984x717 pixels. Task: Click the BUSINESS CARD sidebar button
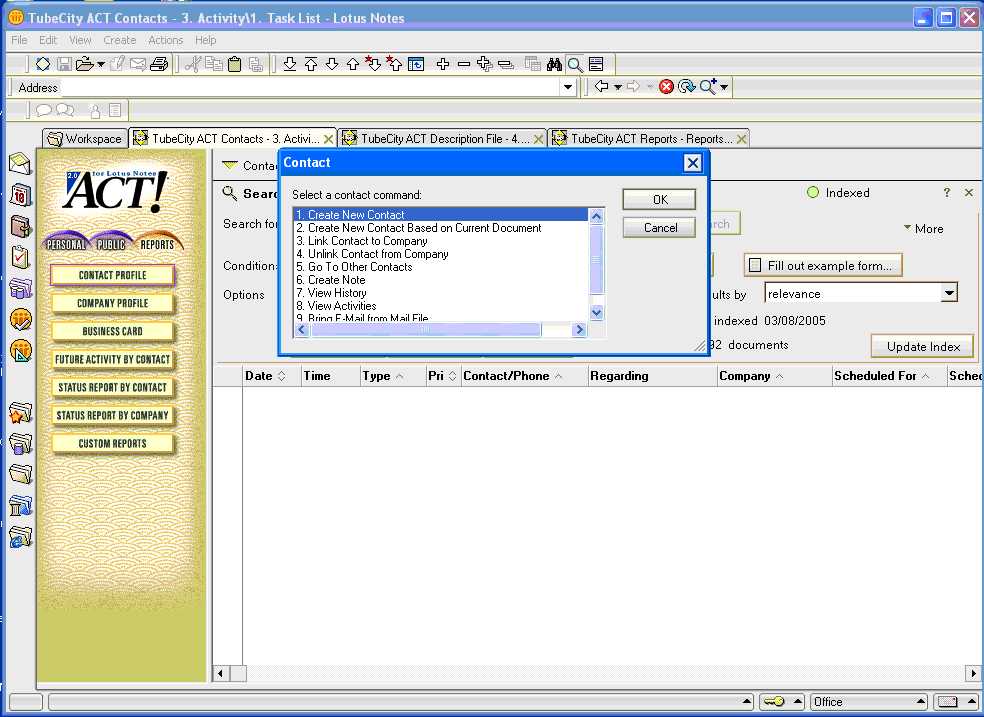coord(112,331)
